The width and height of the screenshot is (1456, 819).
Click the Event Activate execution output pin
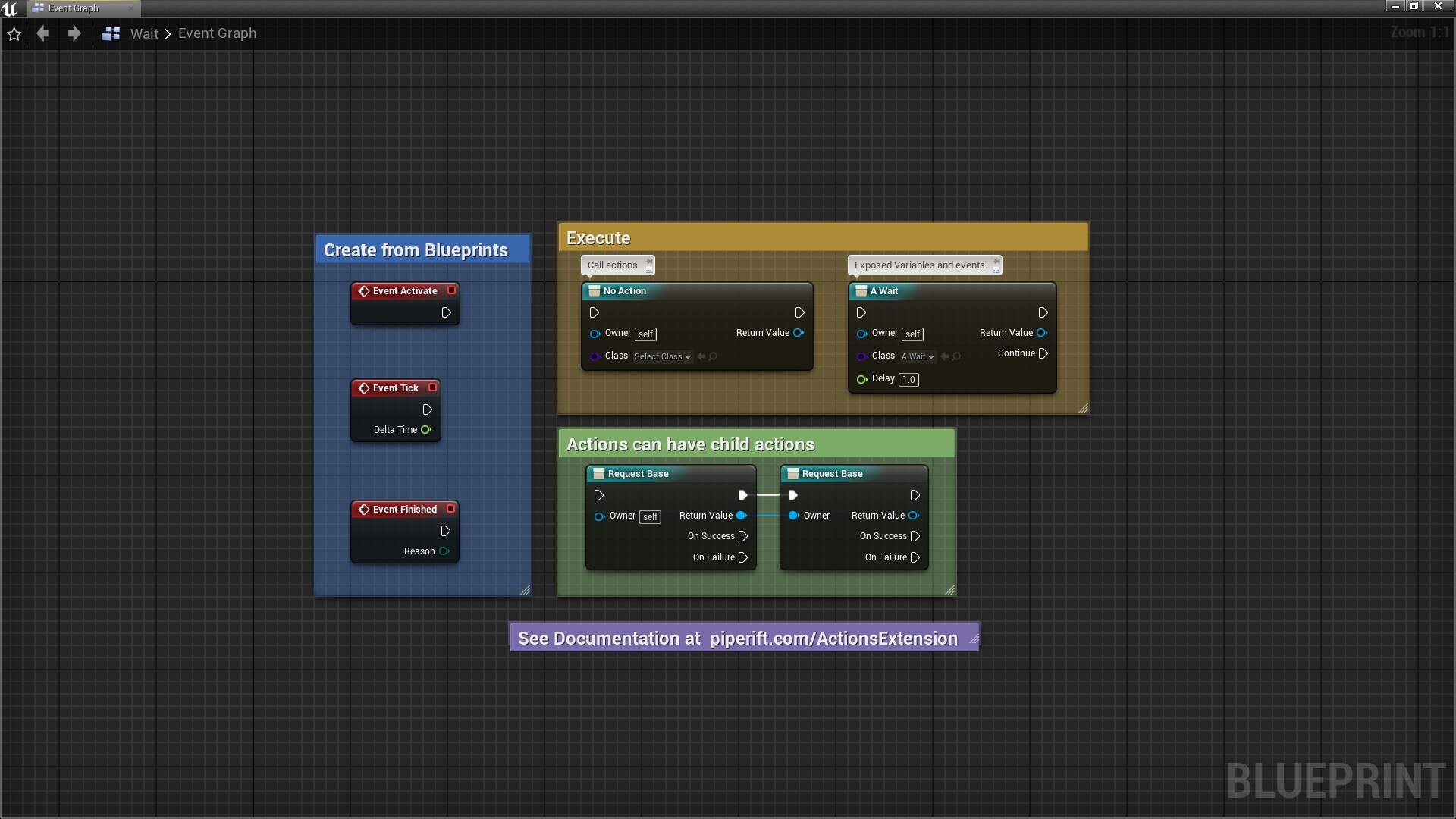point(447,312)
